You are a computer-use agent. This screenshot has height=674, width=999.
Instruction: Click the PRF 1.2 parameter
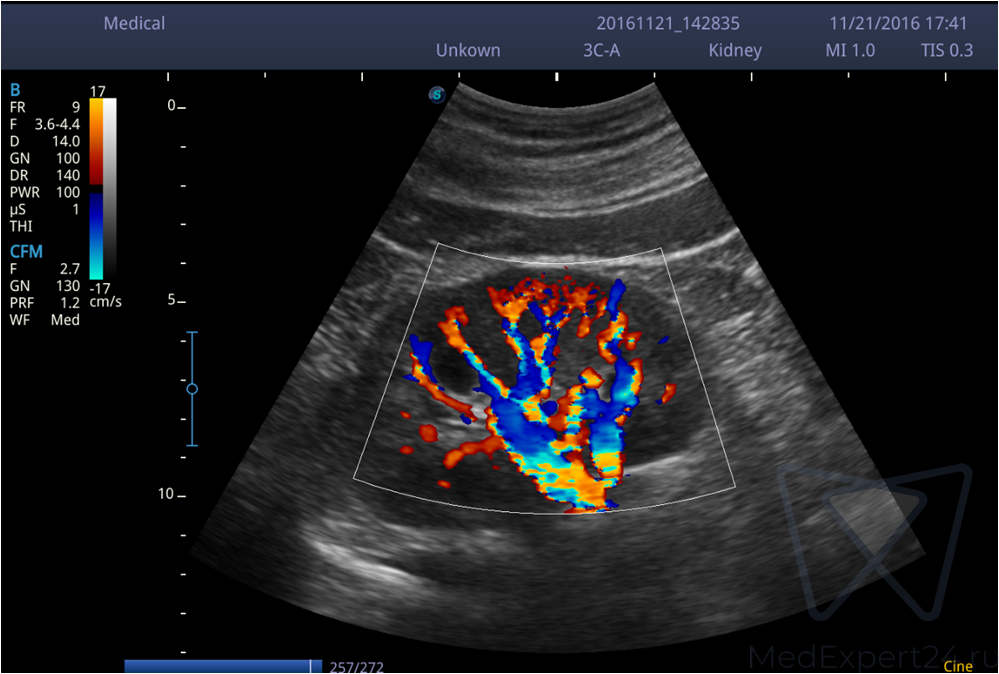[x=45, y=303]
